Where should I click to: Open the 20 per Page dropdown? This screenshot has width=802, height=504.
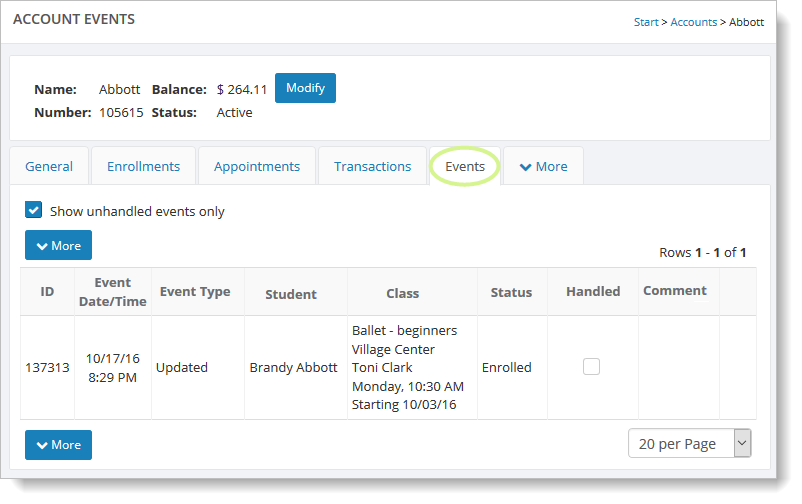click(689, 443)
